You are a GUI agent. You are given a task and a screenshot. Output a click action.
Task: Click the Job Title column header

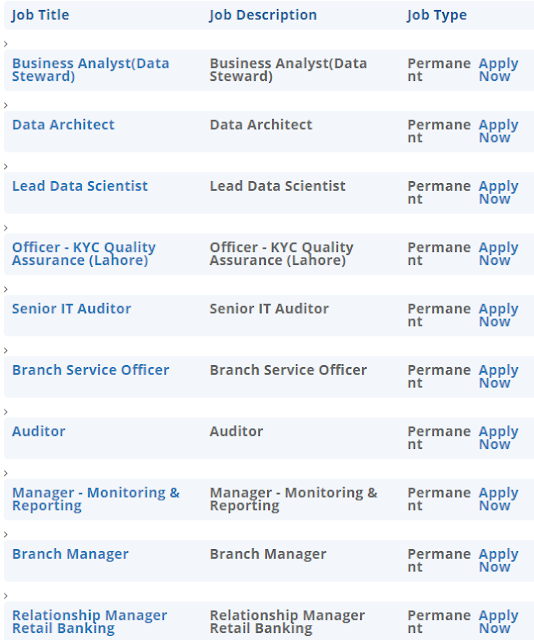[x=40, y=15]
